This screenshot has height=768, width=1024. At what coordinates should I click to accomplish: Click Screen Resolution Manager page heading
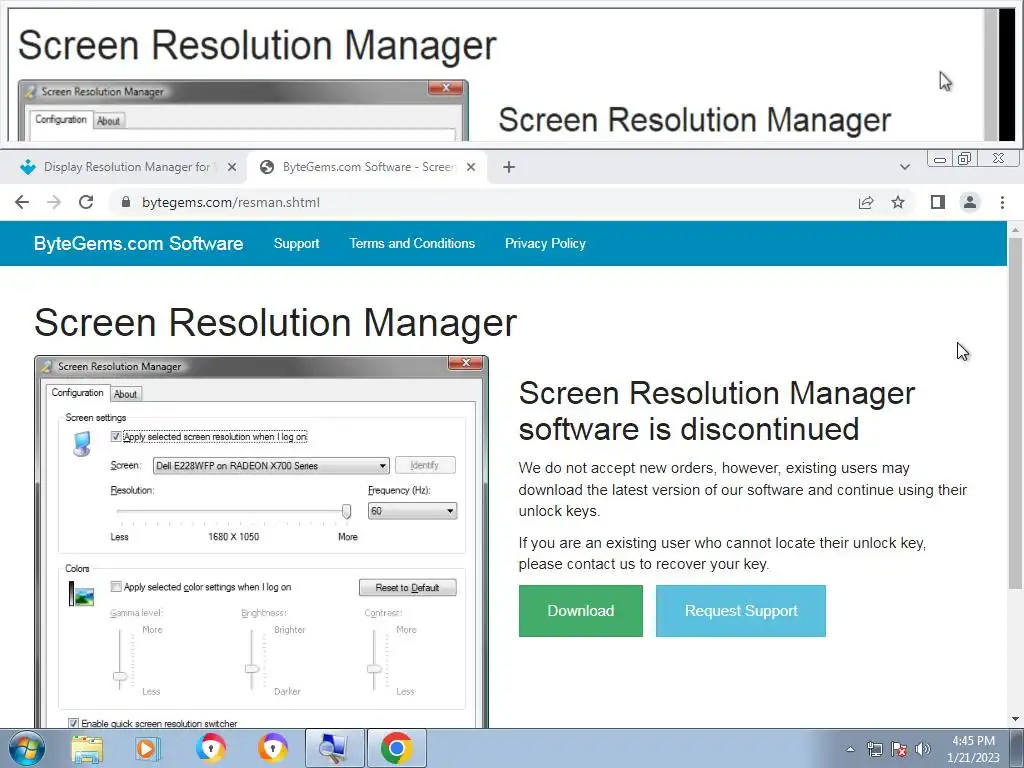pos(275,322)
